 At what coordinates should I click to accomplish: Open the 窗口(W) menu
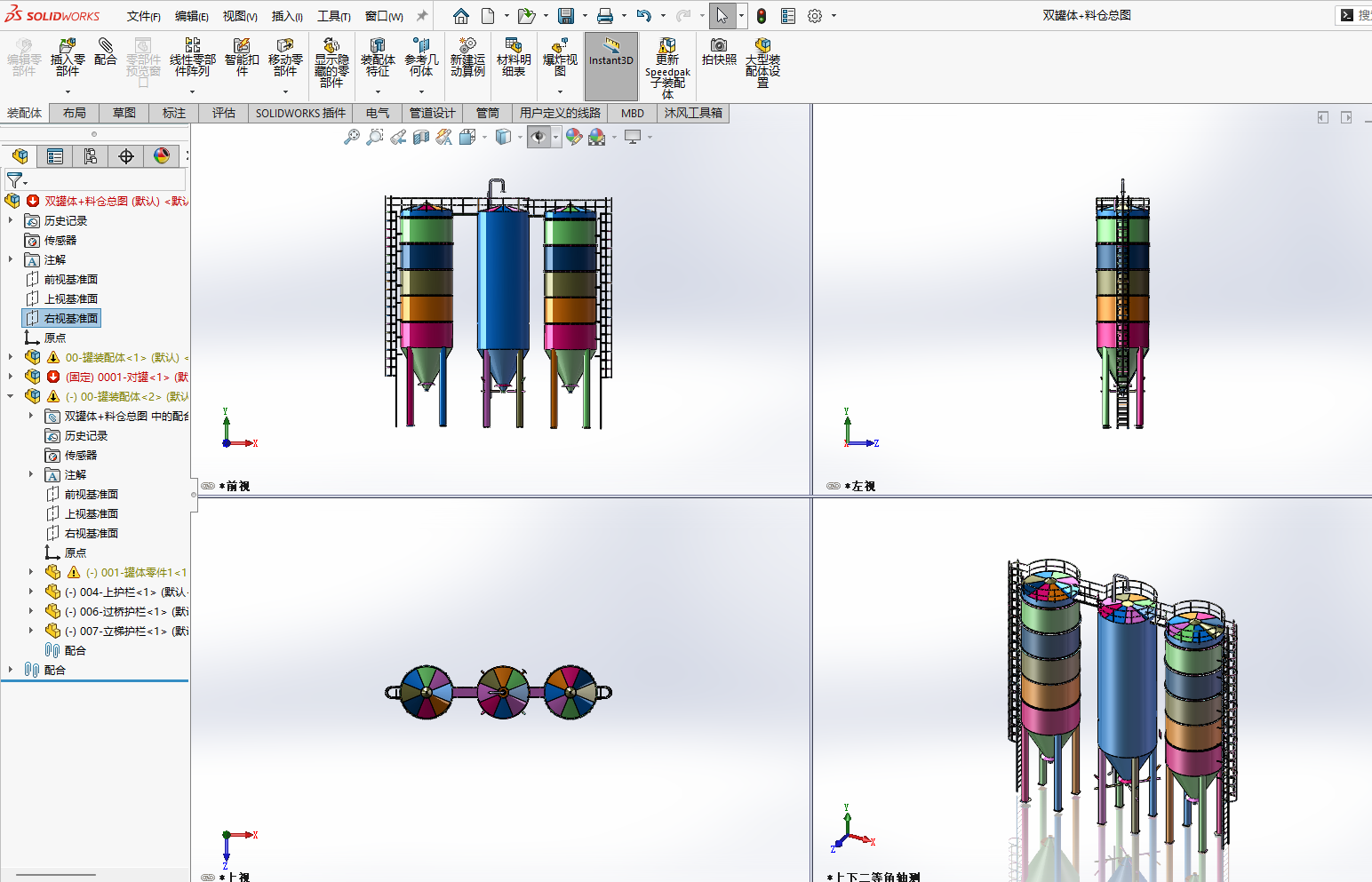(384, 16)
